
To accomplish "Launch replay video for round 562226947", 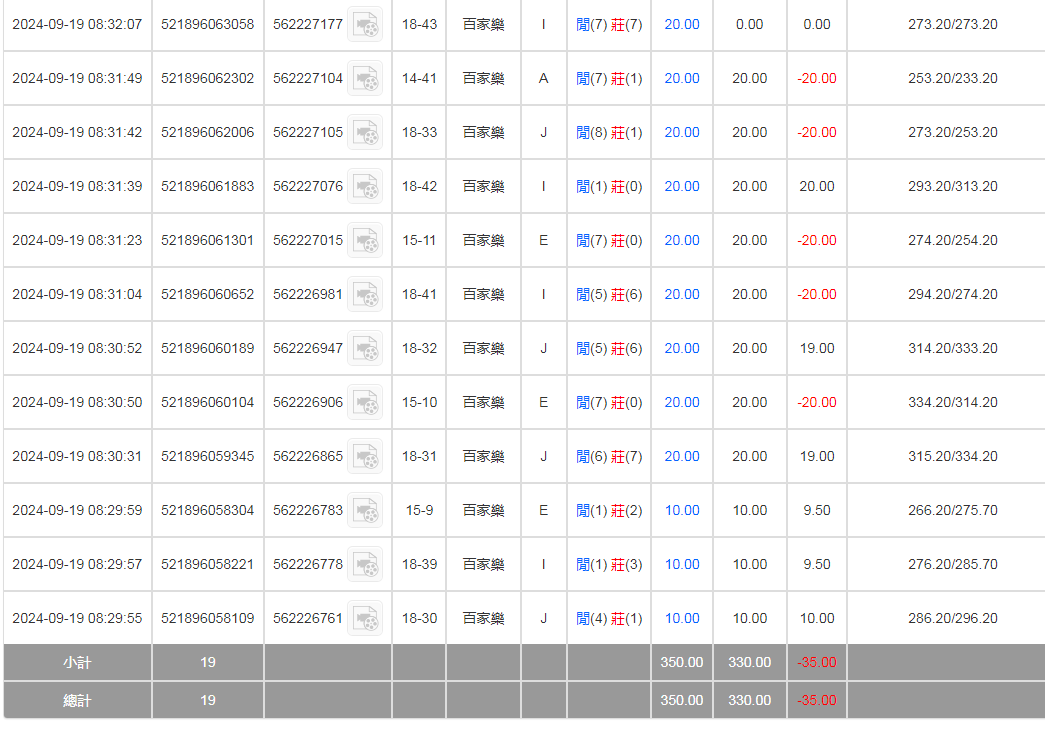I will click(x=365, y=348).
